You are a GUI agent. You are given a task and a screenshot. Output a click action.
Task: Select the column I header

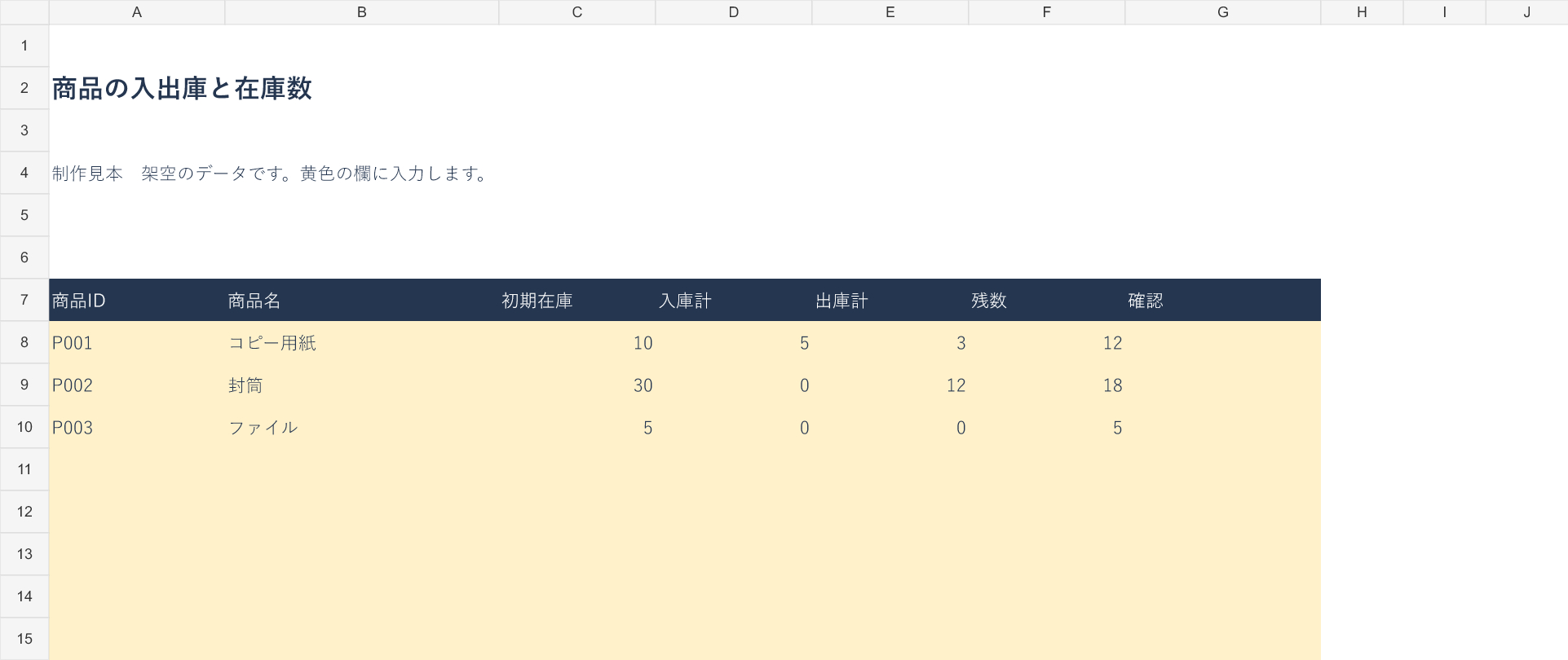coord(1445,12)
